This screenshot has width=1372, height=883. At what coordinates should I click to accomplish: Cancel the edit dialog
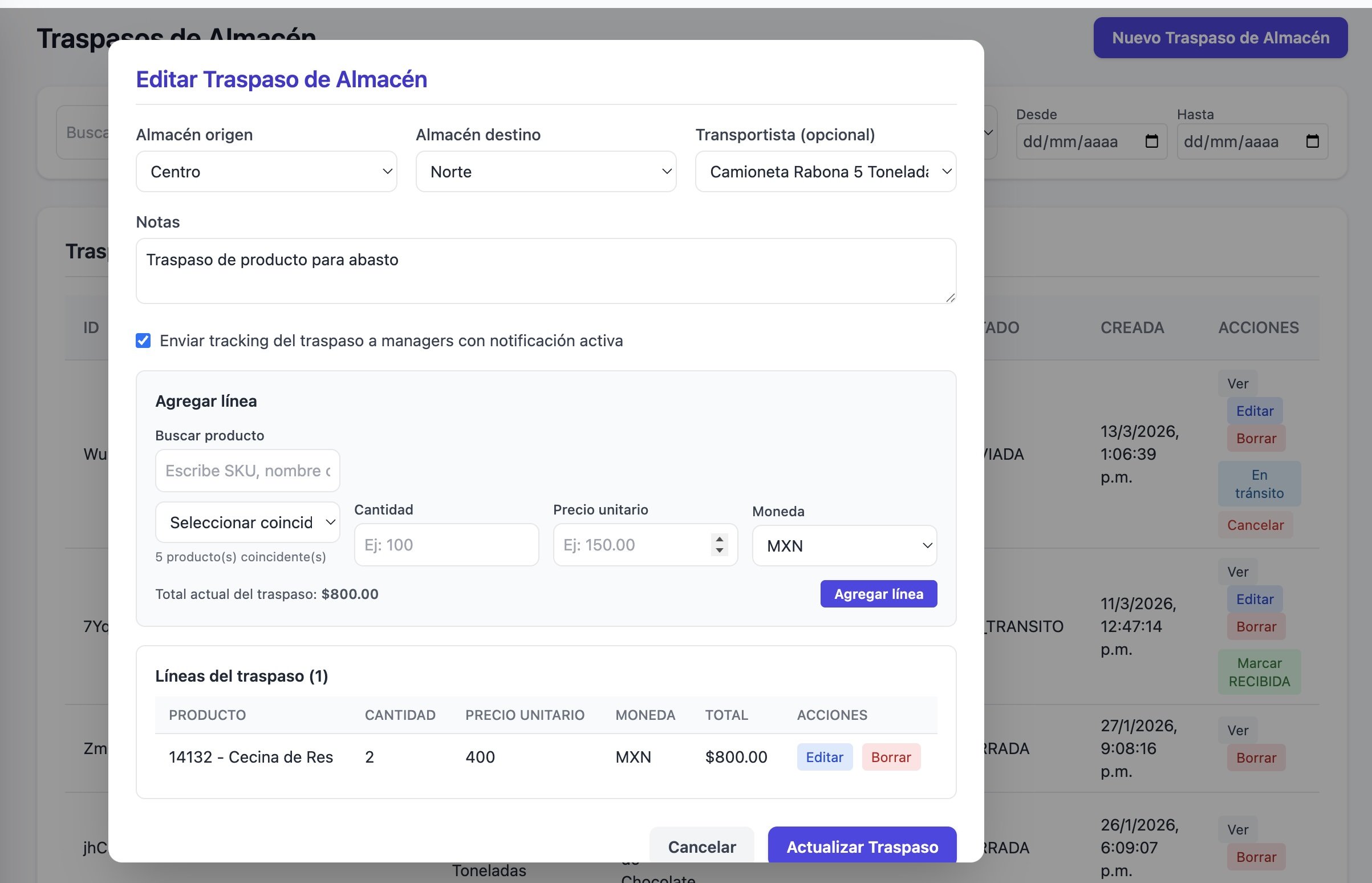click(701, 846)
